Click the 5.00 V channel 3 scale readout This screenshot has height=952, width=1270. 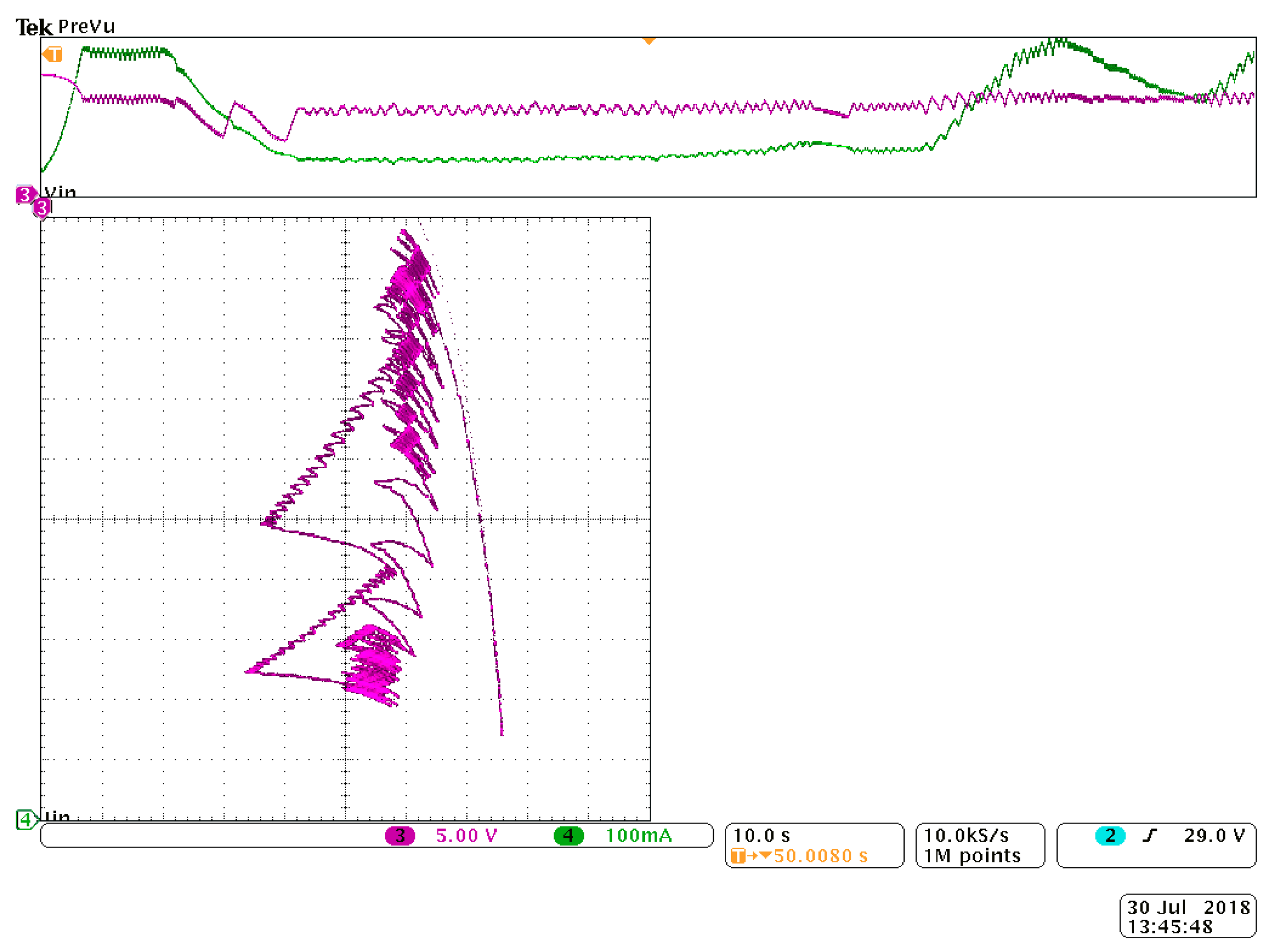tap(466, 835)
